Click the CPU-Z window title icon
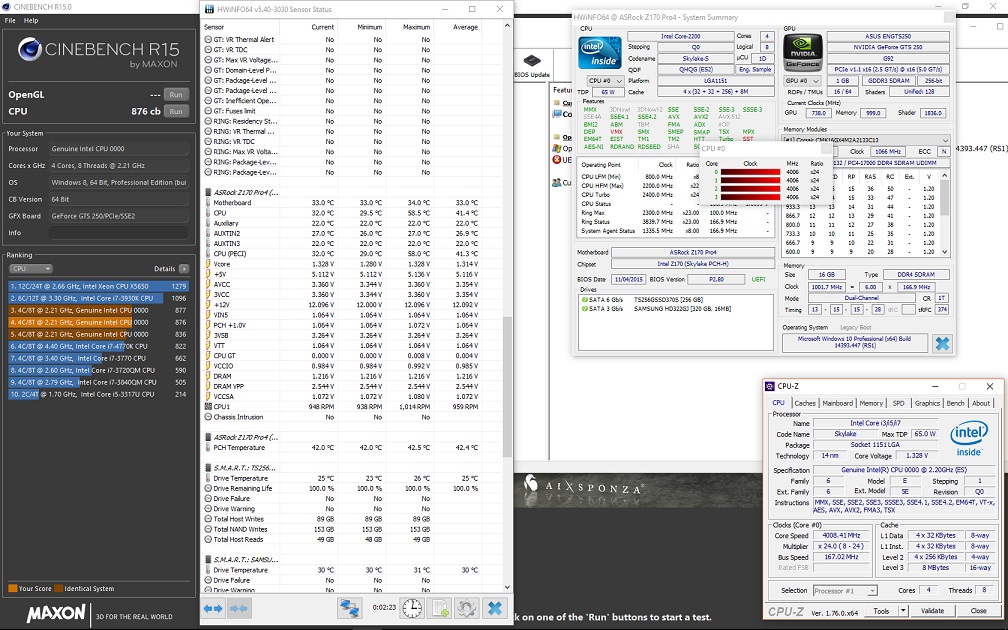Screen dimensions: 1008x630 (770, 386)
